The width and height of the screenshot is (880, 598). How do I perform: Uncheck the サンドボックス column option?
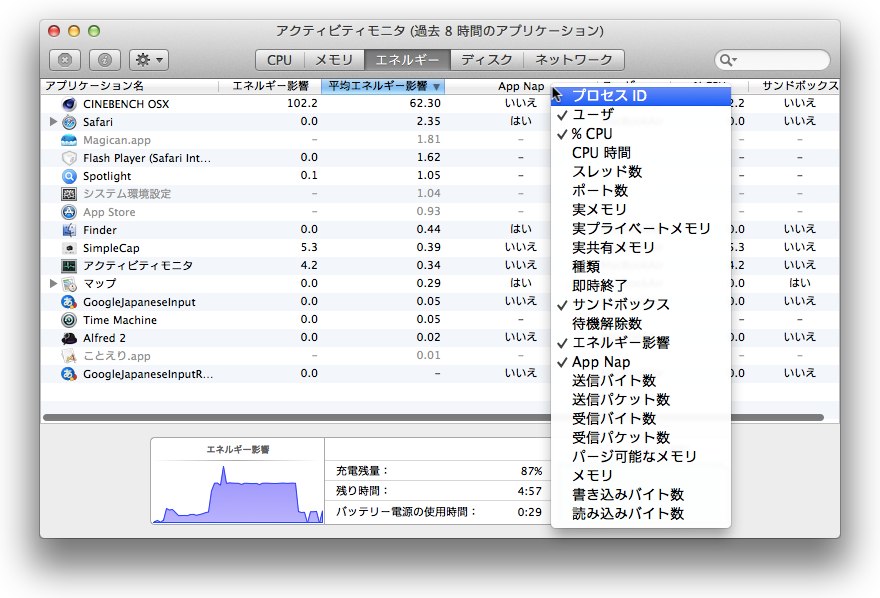point(641,305)
